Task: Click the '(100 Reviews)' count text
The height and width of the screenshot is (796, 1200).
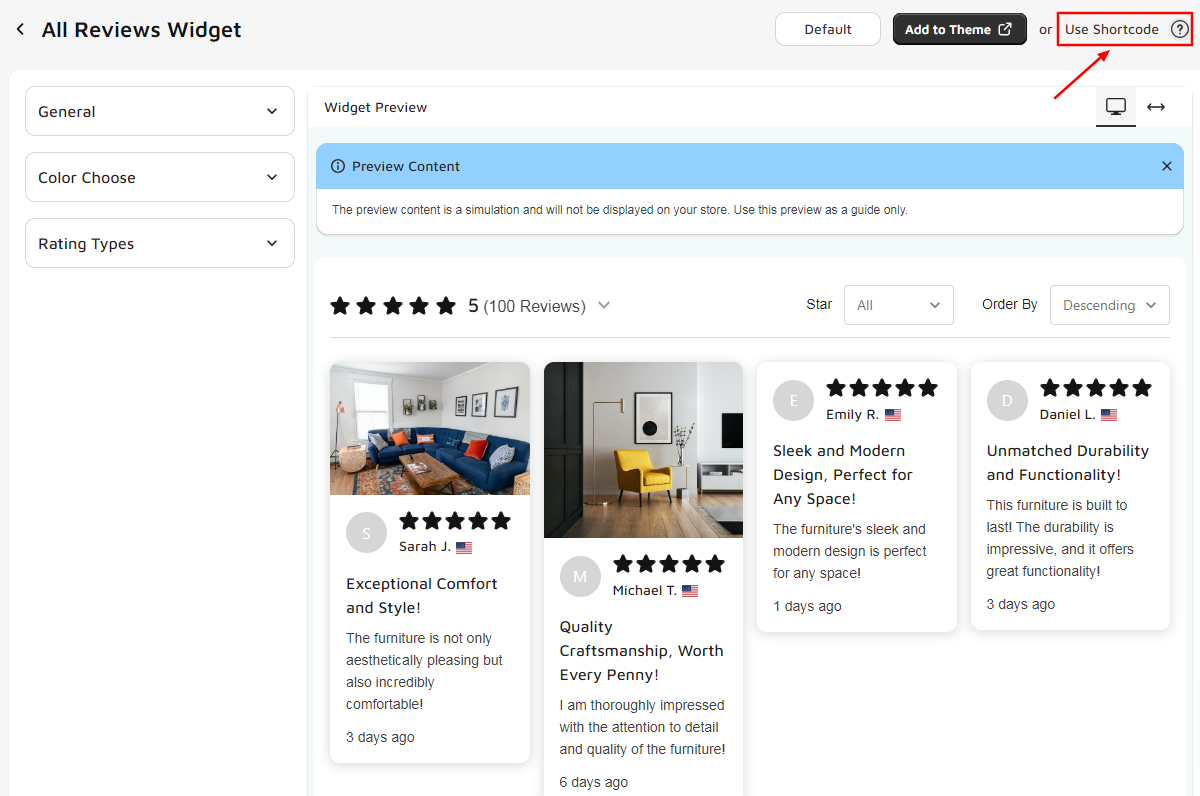Action: pos(534,306)
